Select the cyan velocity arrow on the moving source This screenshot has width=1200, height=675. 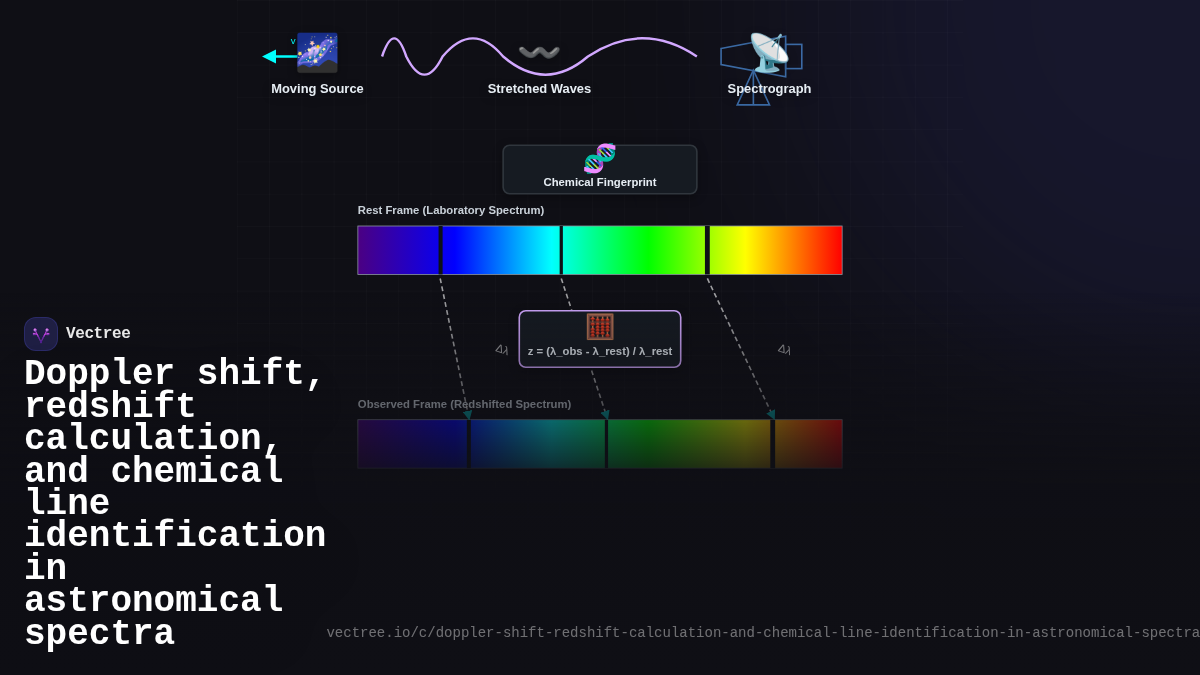click(274, 55)
